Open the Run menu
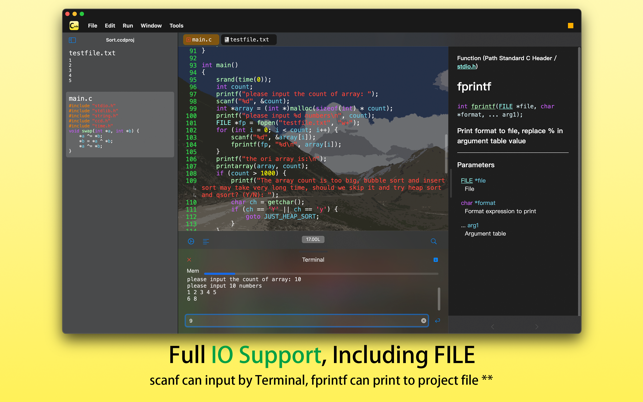This screenshot has width=643, height=402. (x=128, y=25)
